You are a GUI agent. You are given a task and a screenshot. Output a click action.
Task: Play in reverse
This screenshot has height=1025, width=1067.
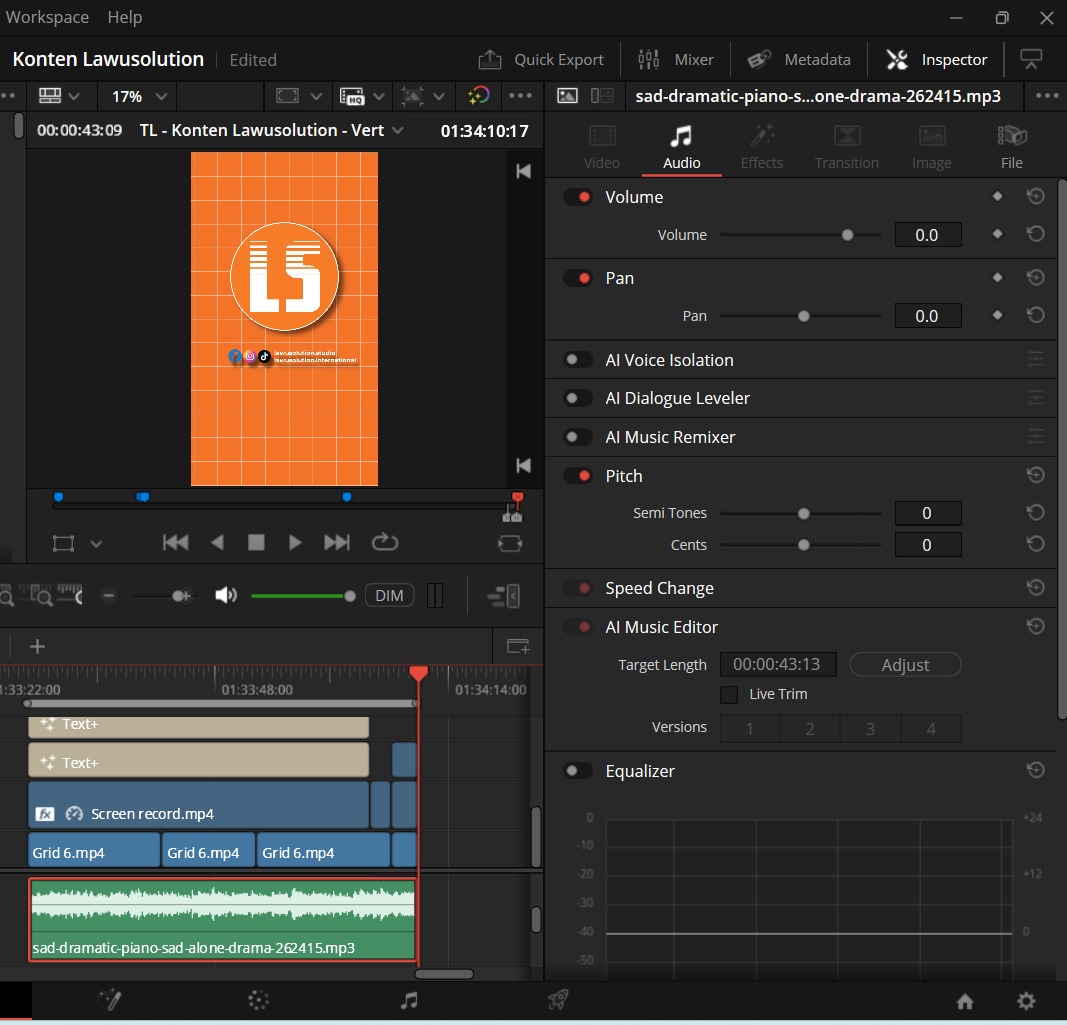[x=217, y=542]
